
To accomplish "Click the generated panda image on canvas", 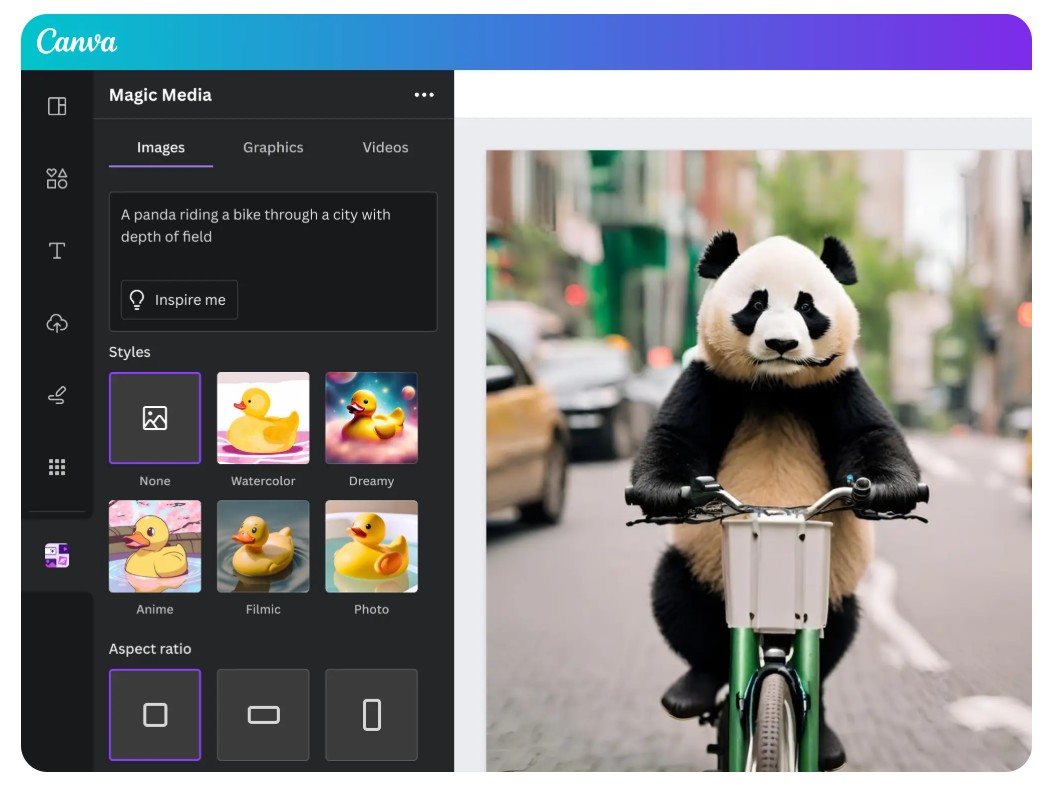I will coord(758,460).
